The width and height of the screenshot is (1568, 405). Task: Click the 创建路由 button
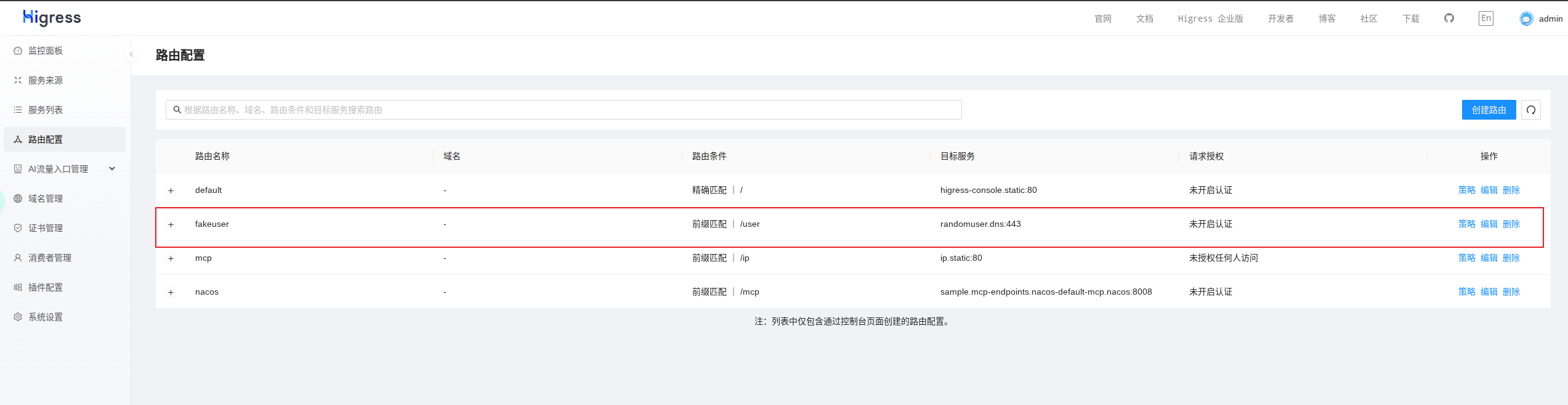click(1489, 110)
